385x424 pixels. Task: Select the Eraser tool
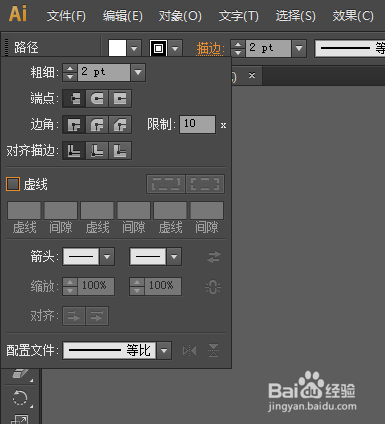pyautogui.click(x=20, y=374)
